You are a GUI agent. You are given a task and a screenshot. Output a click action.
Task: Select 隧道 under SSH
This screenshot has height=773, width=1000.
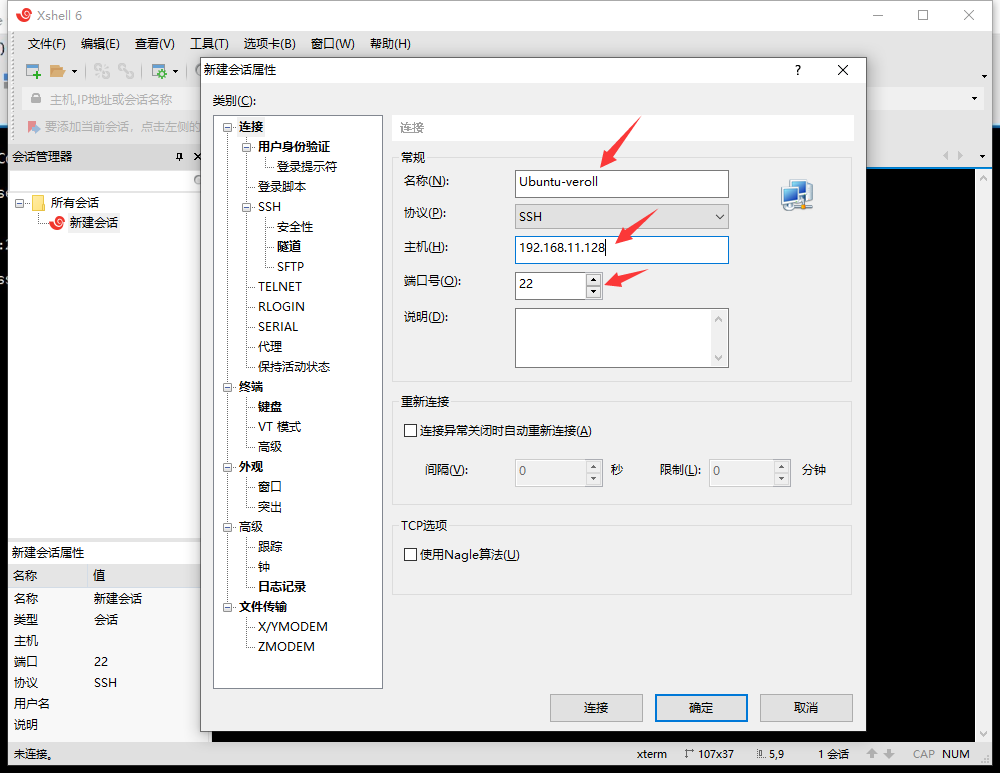(289, 246)
